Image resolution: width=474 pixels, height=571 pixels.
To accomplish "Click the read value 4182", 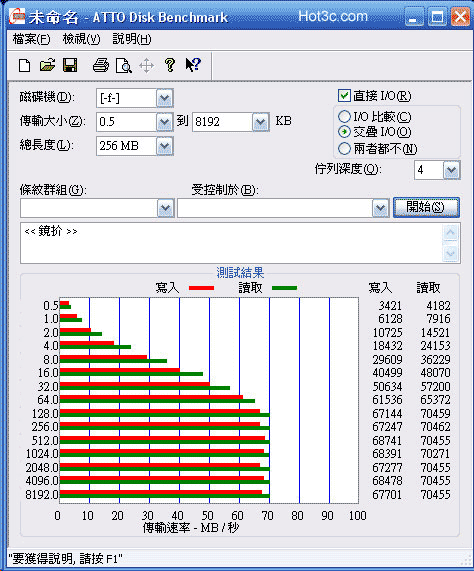I will coord(438,306).
